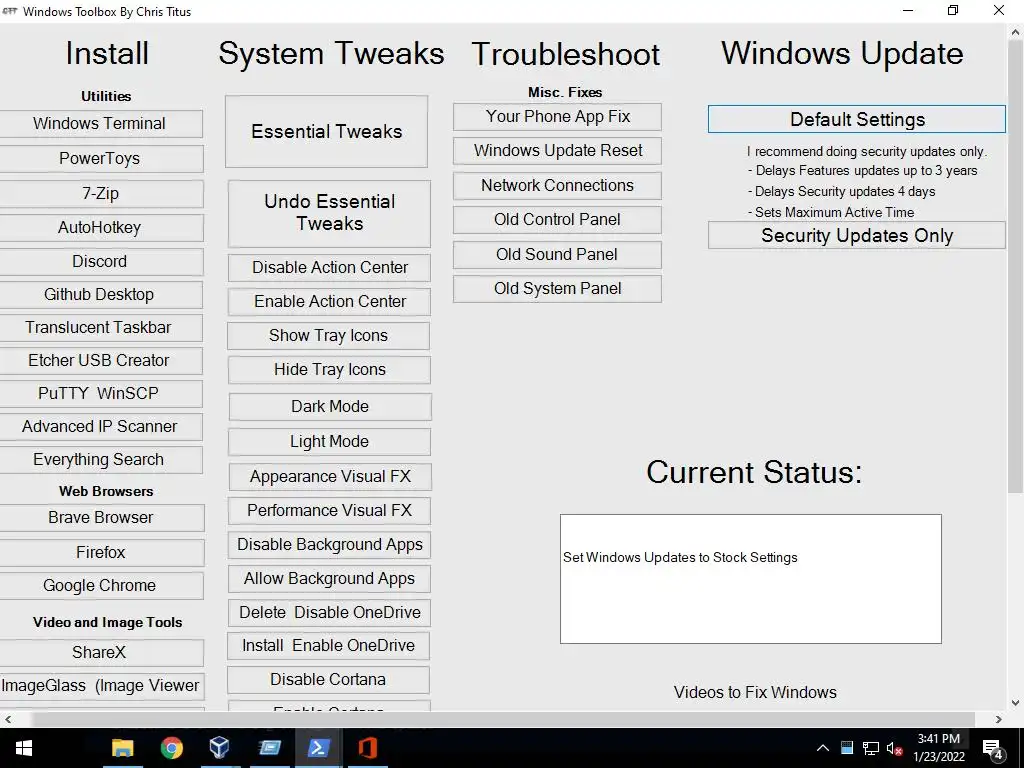Open the network status tray icon
Image resolution: width=1024 pixels, height=768 pixels.
tap(871, 748)
